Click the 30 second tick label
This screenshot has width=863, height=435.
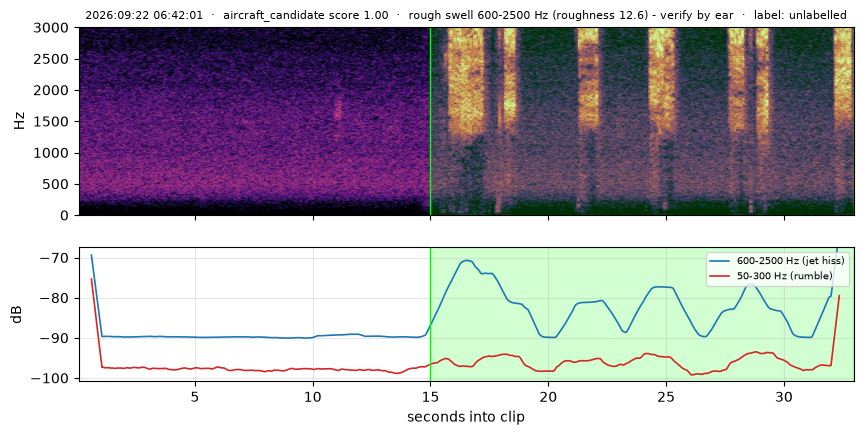click(784, 396)
